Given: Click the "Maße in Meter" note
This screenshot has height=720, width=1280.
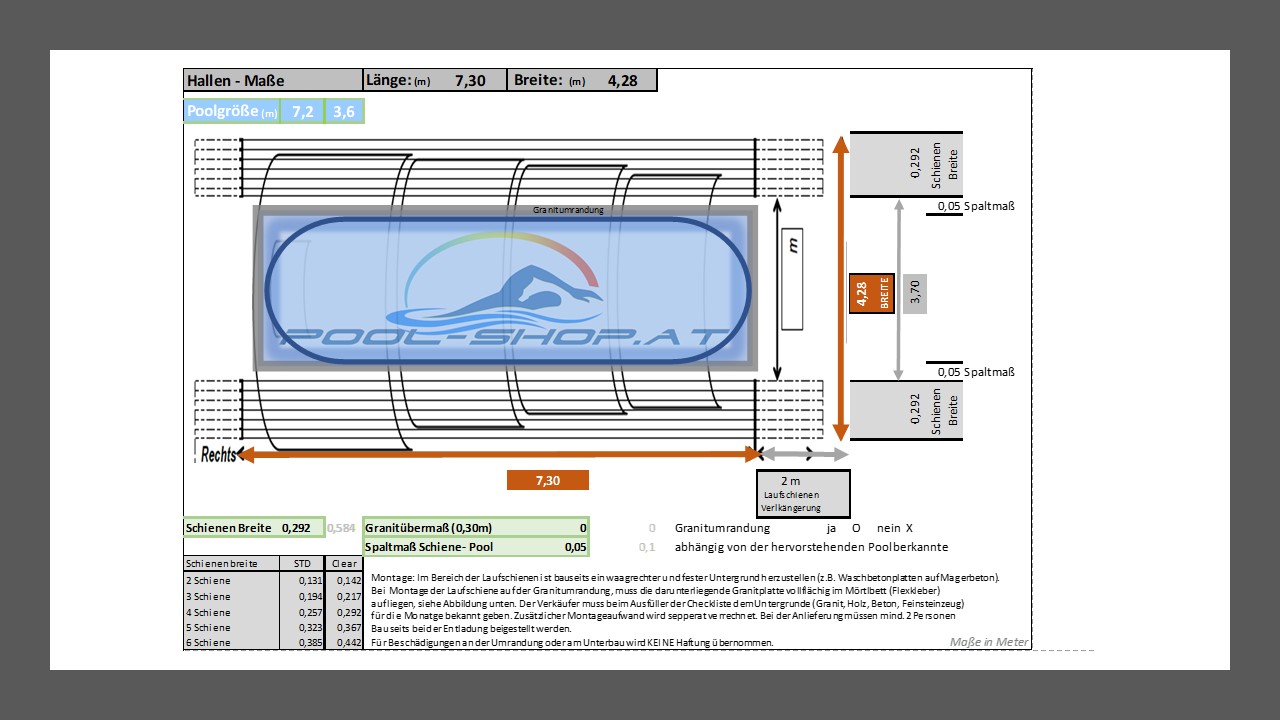Looking at the screenshot, I should [988, 642].
